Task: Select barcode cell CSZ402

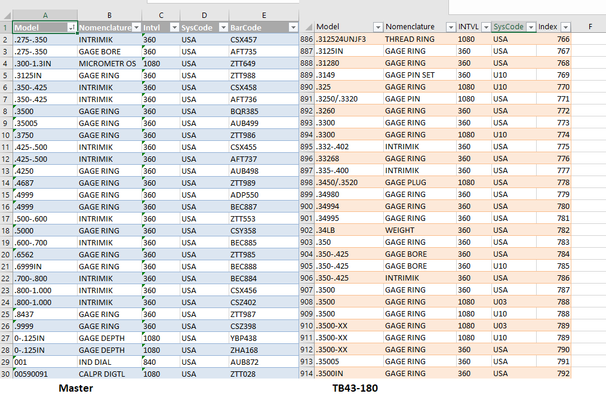Action: click(x=264, y=302)
